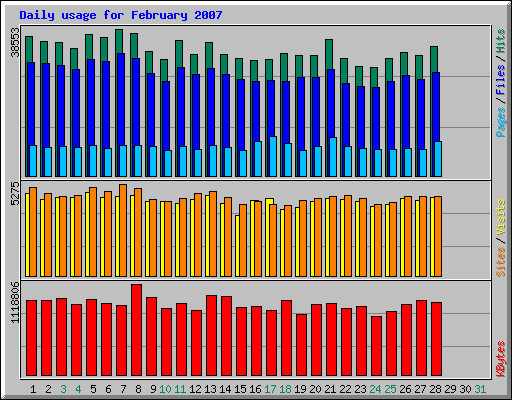Click the "Daily usage for February 2007" title
512x400 pixels.
point(121,16)
